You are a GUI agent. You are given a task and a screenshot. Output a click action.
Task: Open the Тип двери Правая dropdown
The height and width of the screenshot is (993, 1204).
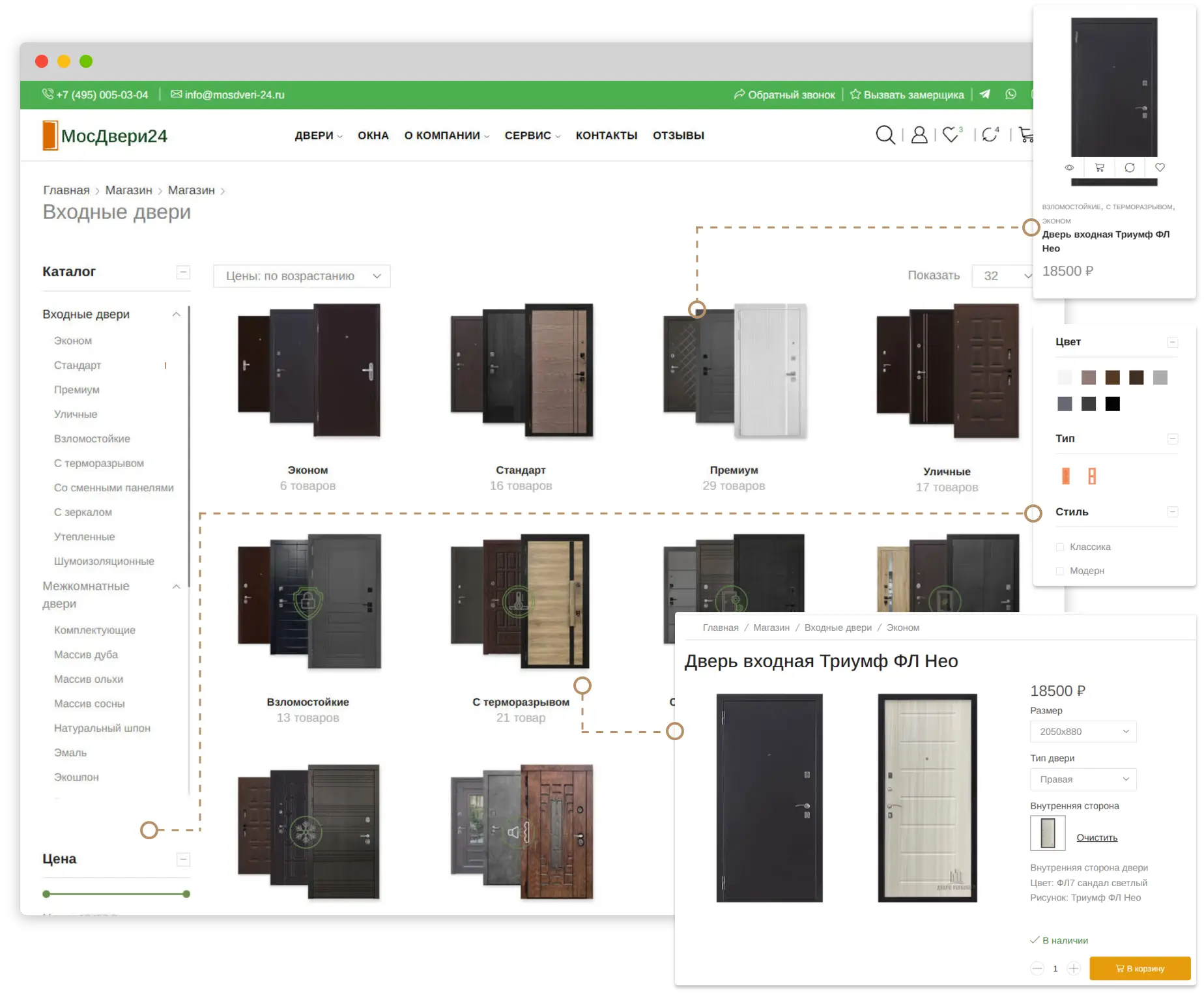(1083, 779)
